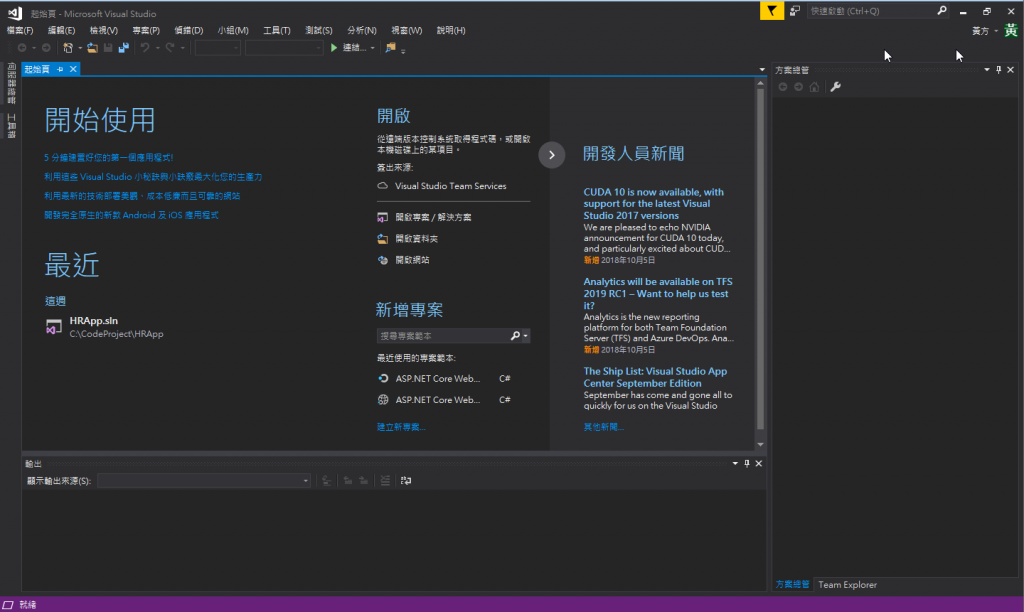Open the yellow notifications flag icon

pos(772,10)
